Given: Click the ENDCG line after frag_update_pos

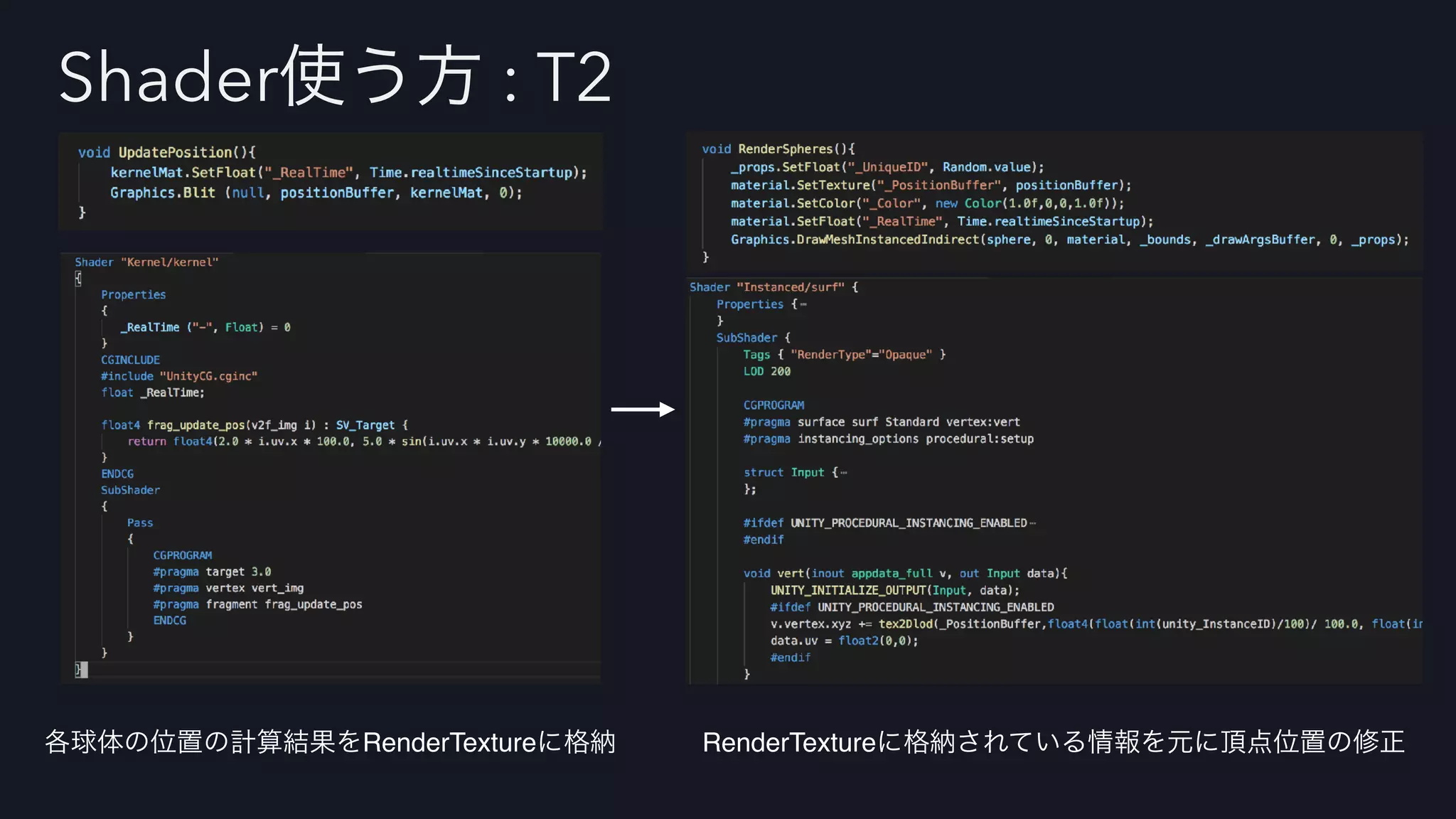Looking at the screenshot, I should 117,473.
